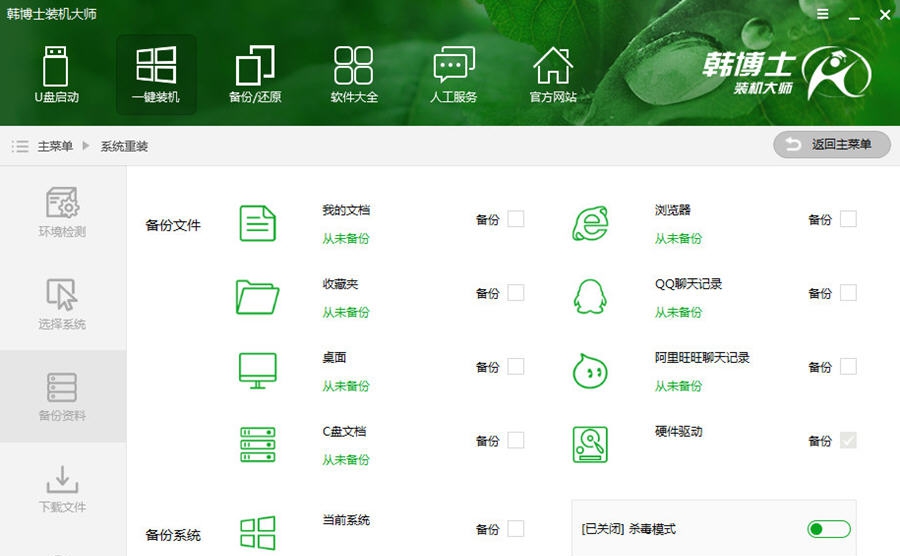900x556 pixels.
Task: Click the 备份系统 section heading
Action: (x=173, y=535)
